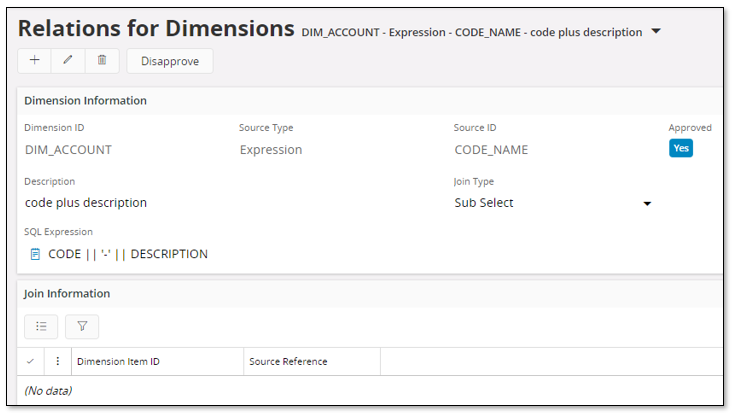Click the filter funnel icon
733x413 pixels.
coord(82,326)
